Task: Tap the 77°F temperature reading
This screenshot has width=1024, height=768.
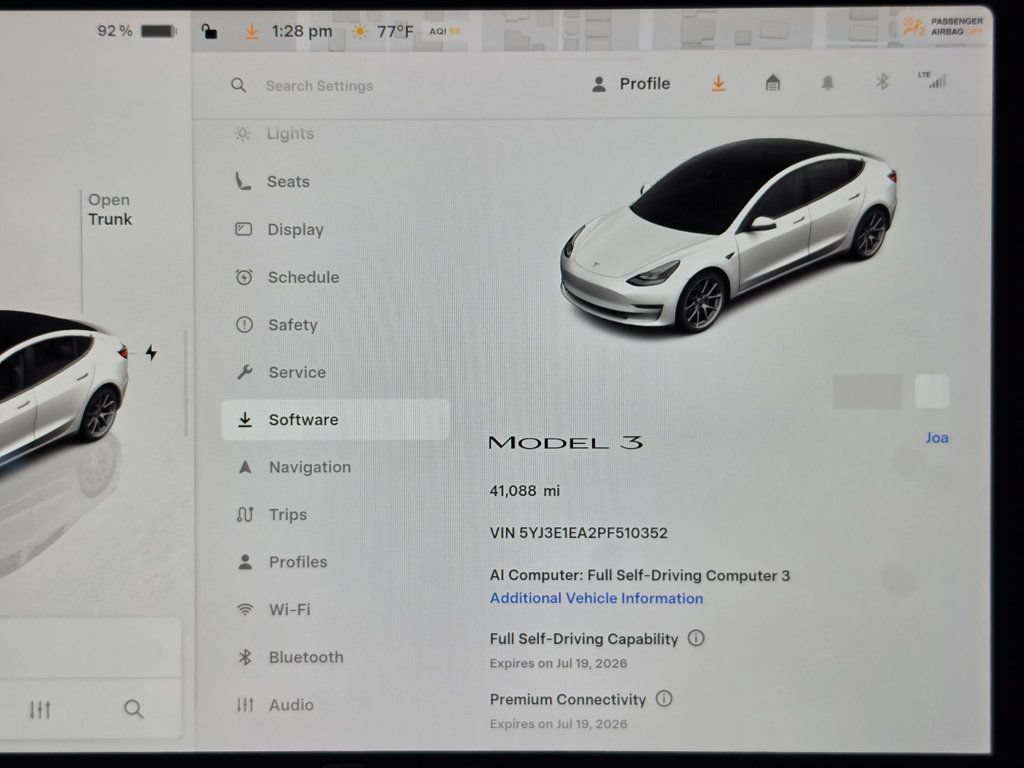Action: pos(395,31)
